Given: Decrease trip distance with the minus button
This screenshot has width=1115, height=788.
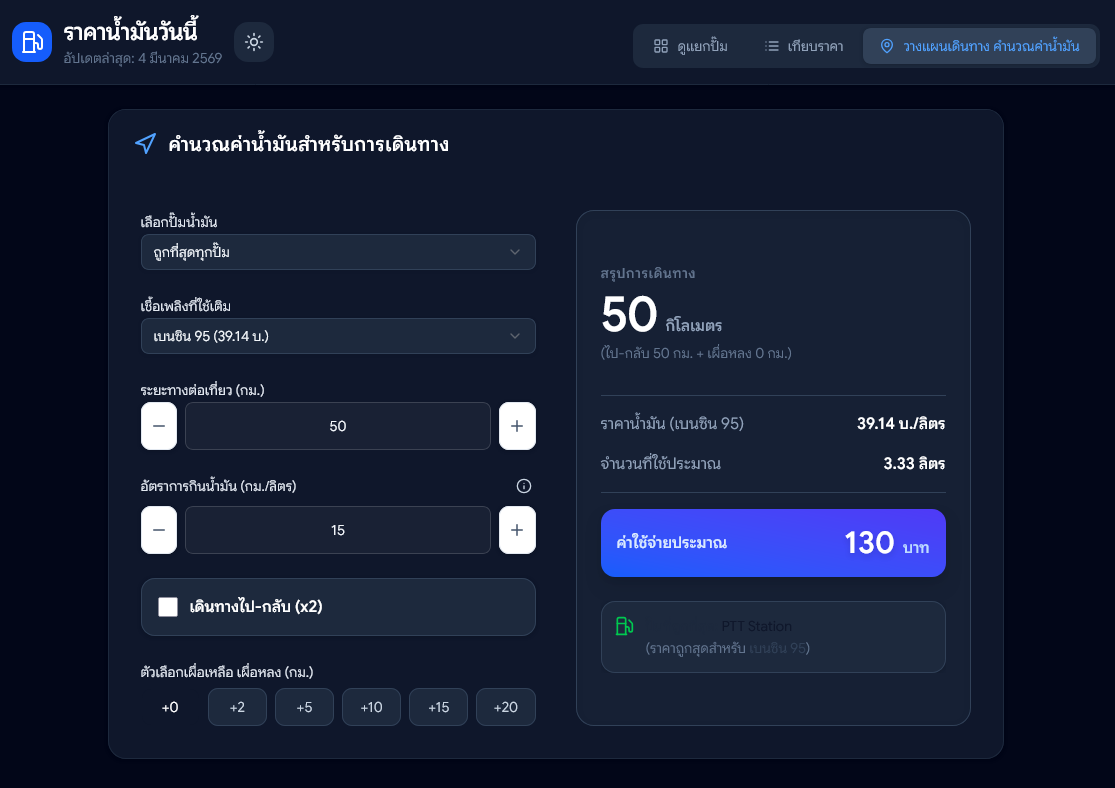Looking at the screenshot, I should 159,426.
